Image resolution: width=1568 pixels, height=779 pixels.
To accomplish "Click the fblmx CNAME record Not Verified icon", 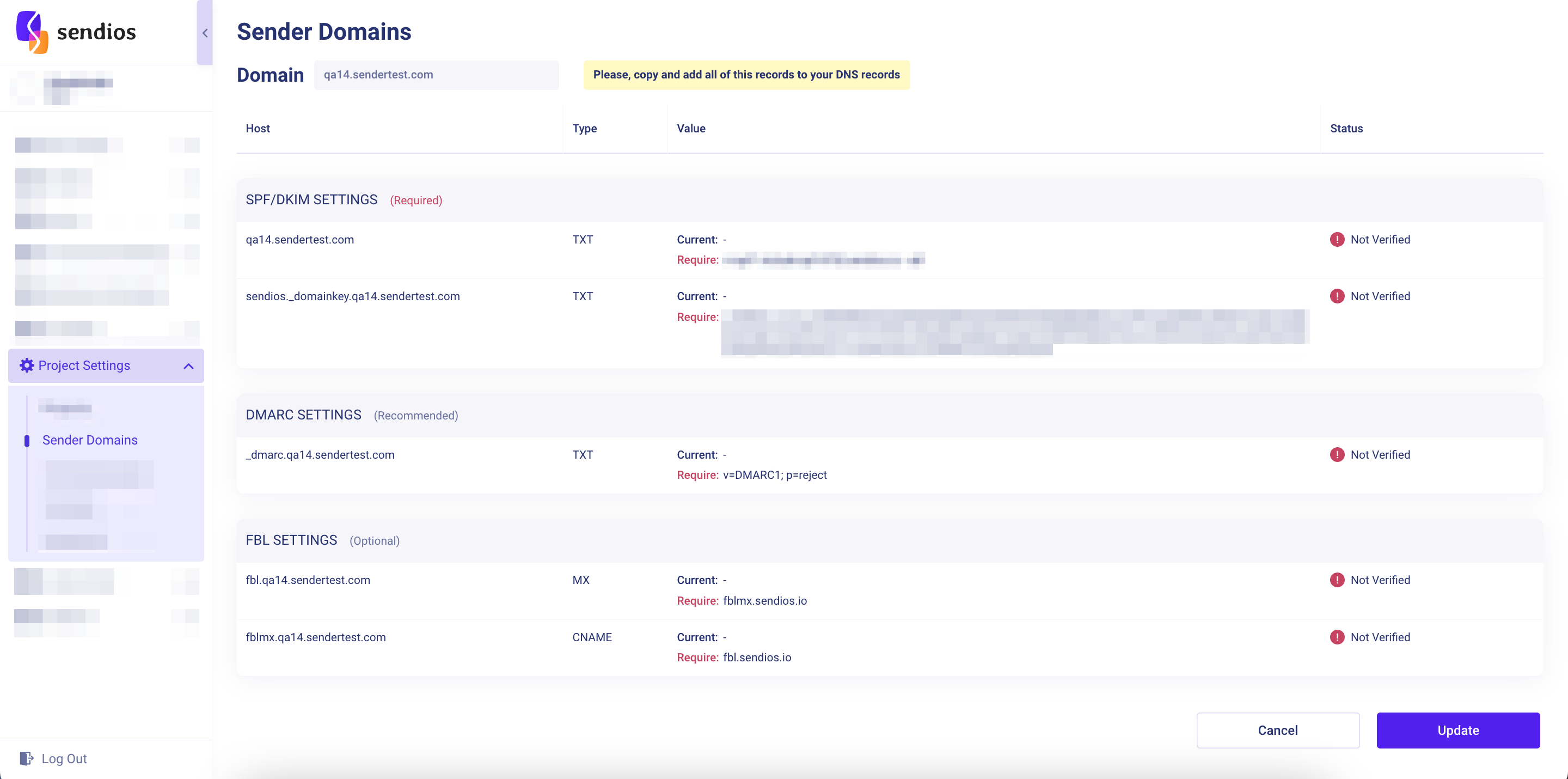I will pos(1337,637).
